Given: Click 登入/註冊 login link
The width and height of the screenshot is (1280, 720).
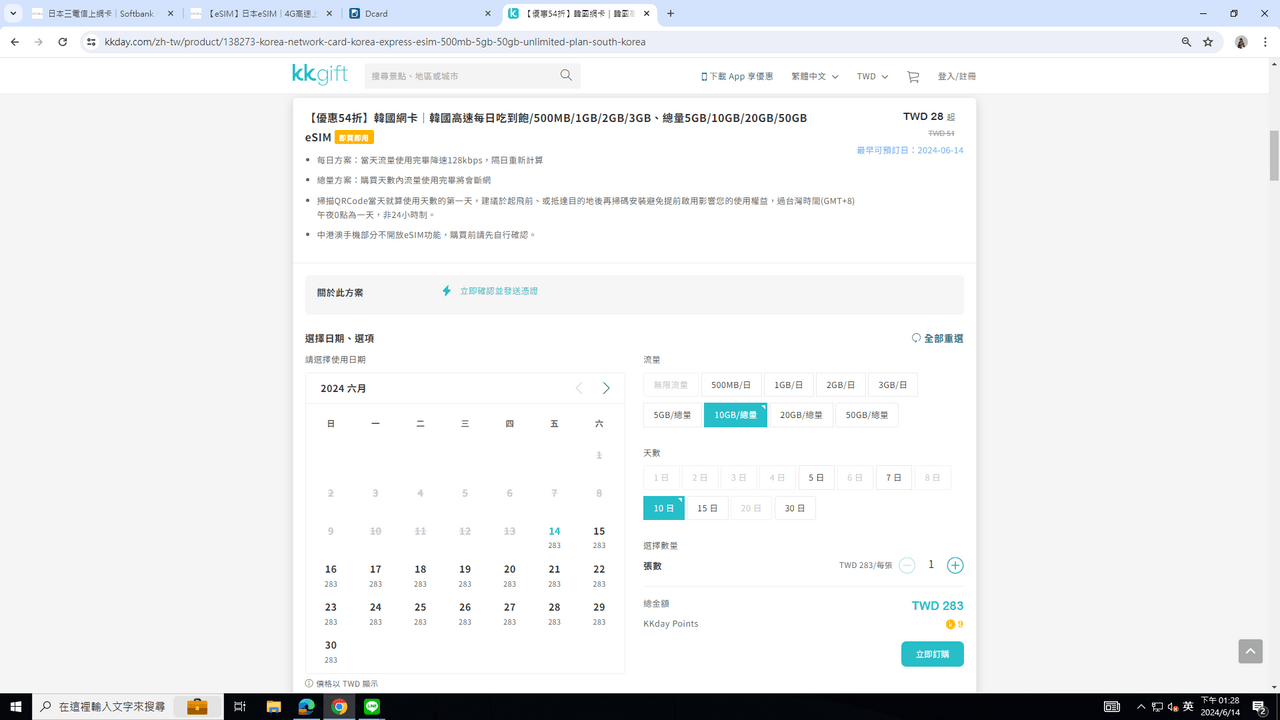Looking at the screenshot, I should click(957, 76).
